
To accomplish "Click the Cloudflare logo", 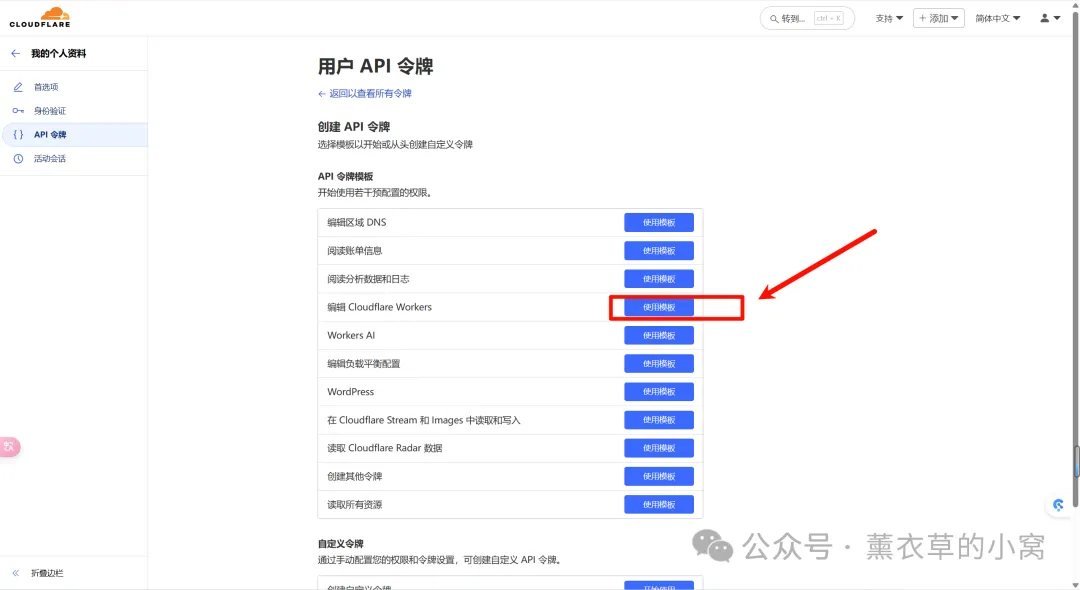I will point(40,17).
